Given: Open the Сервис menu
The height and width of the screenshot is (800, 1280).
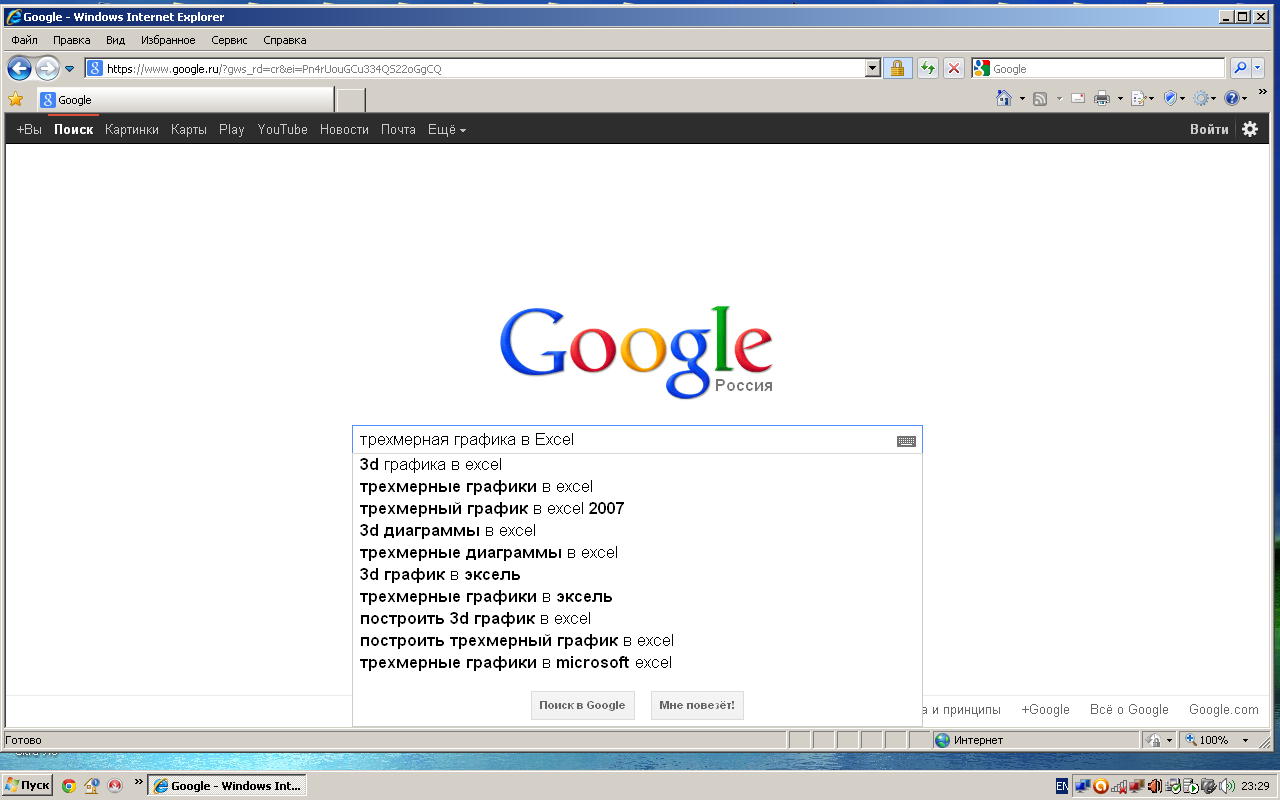Looking at the screenshot, I should coord(230,40).
